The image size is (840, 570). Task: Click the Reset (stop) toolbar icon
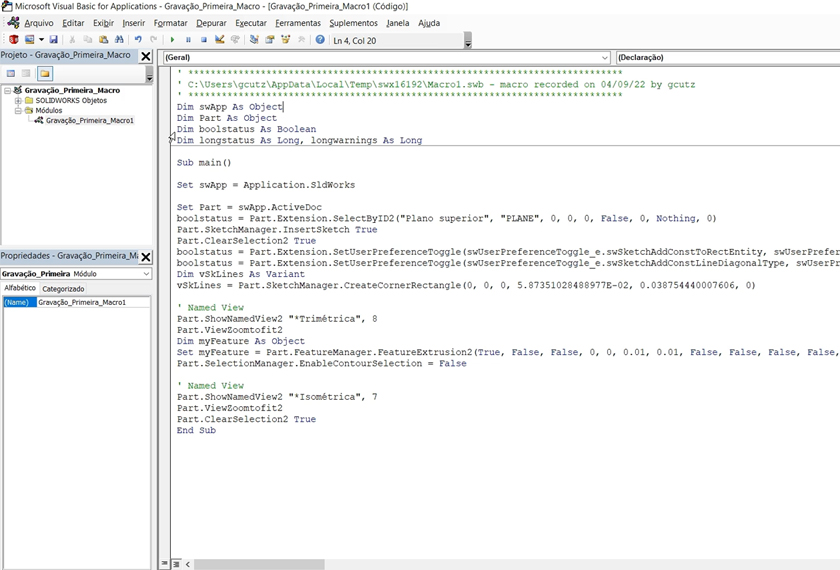(203, 40)
